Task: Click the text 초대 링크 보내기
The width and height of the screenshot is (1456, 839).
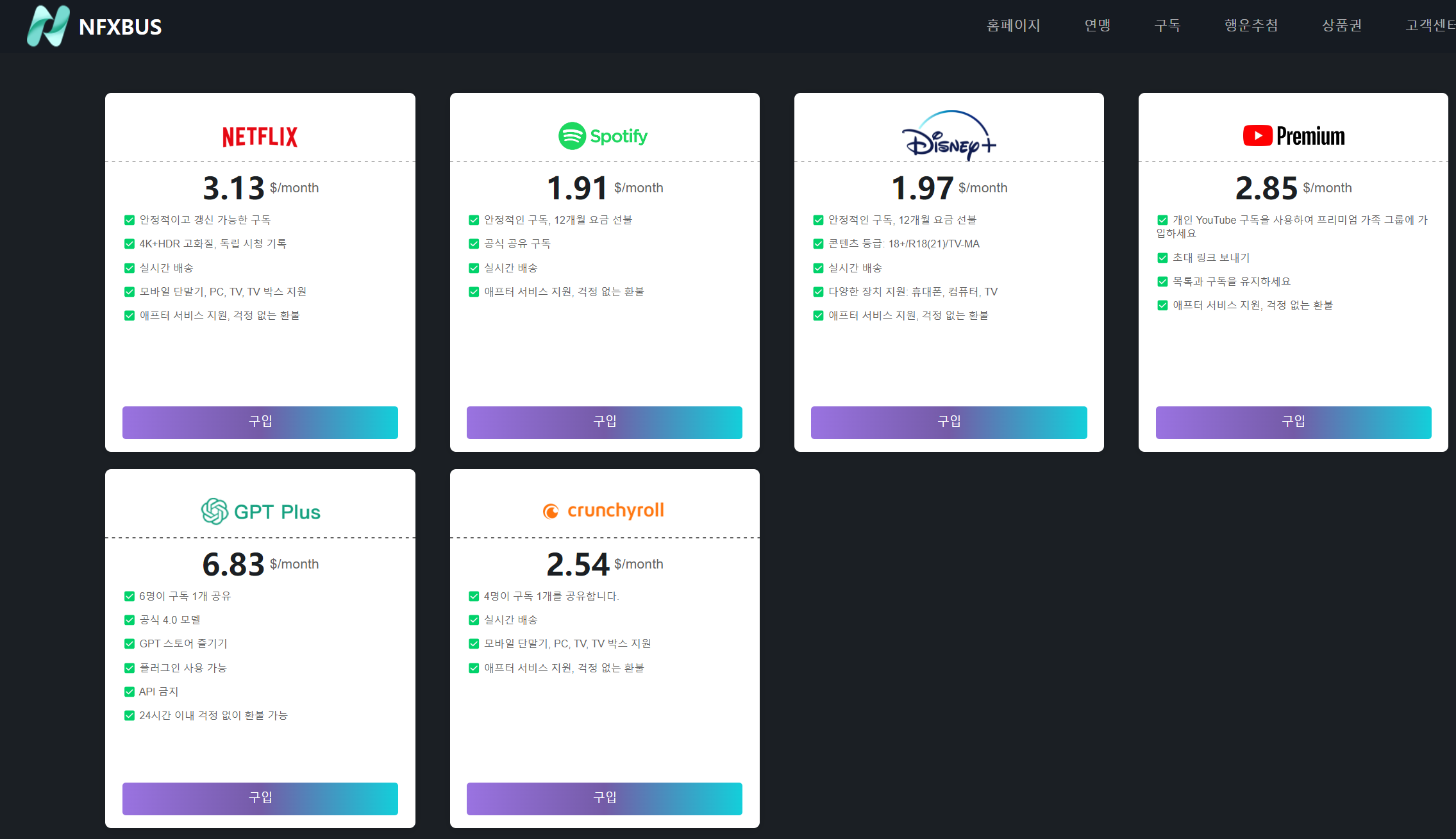Action: point(1211,258)
